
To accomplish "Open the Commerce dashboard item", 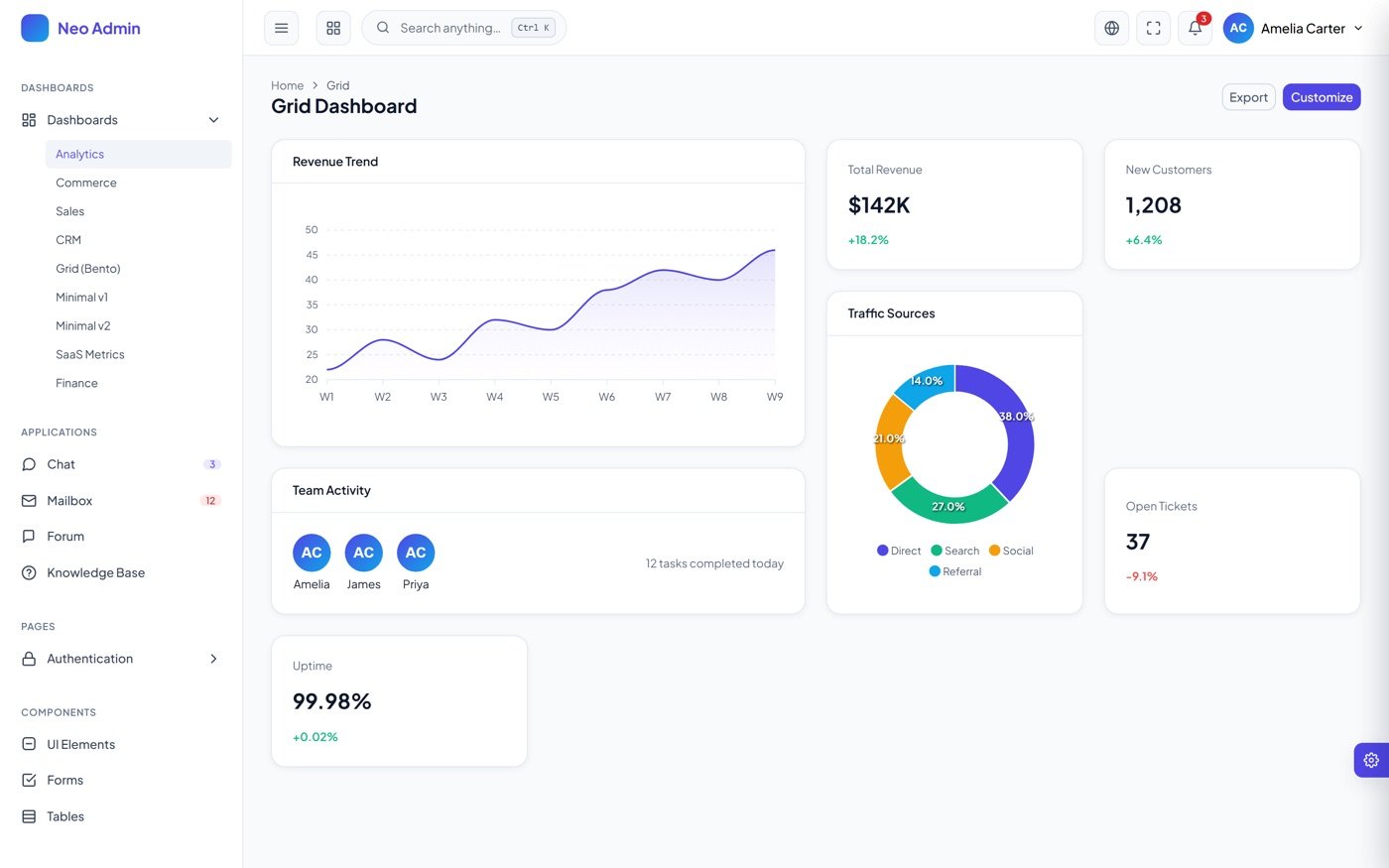I will tap(138, 183).
